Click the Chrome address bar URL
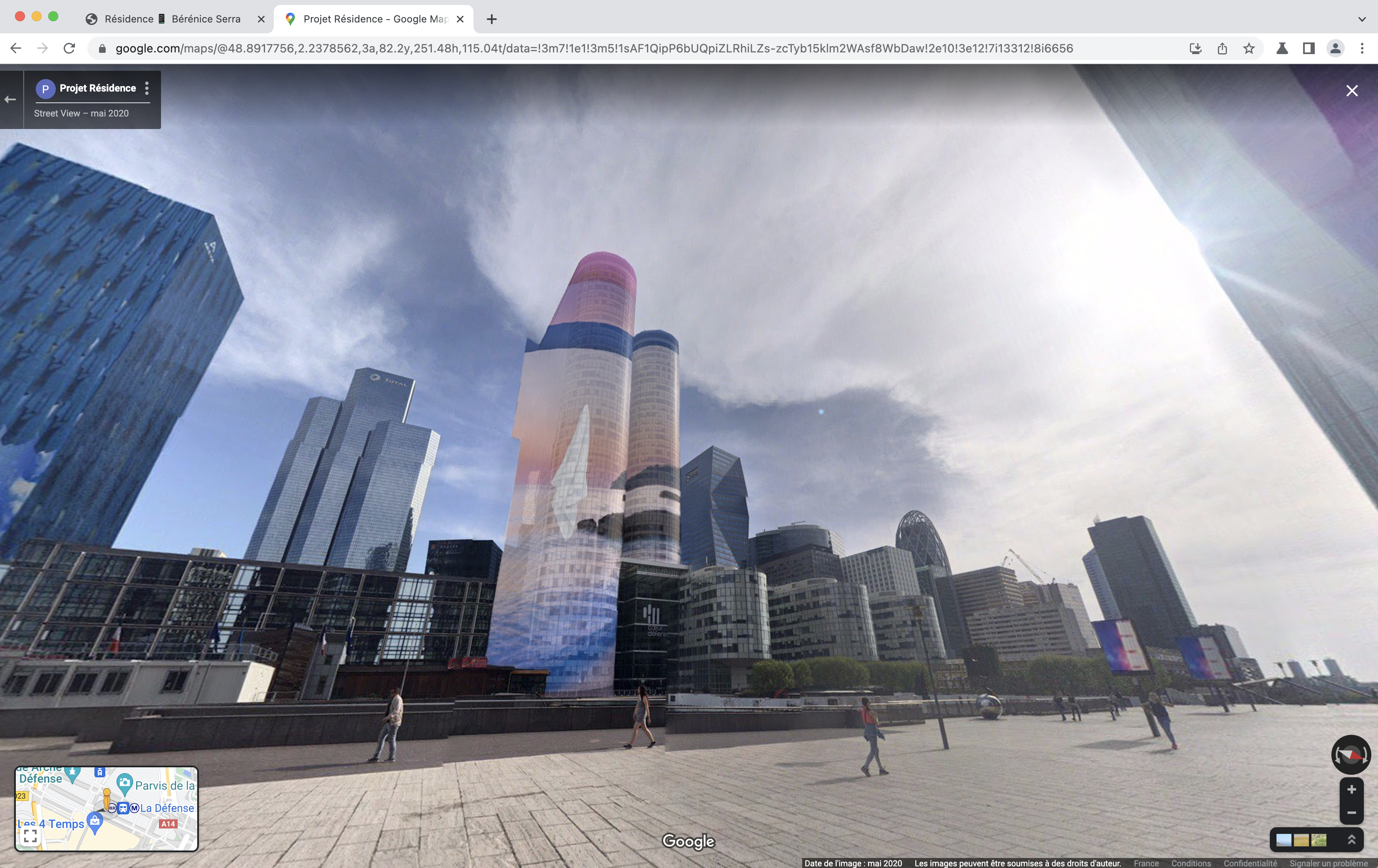The image size is (1378, 868). point(594,49)
